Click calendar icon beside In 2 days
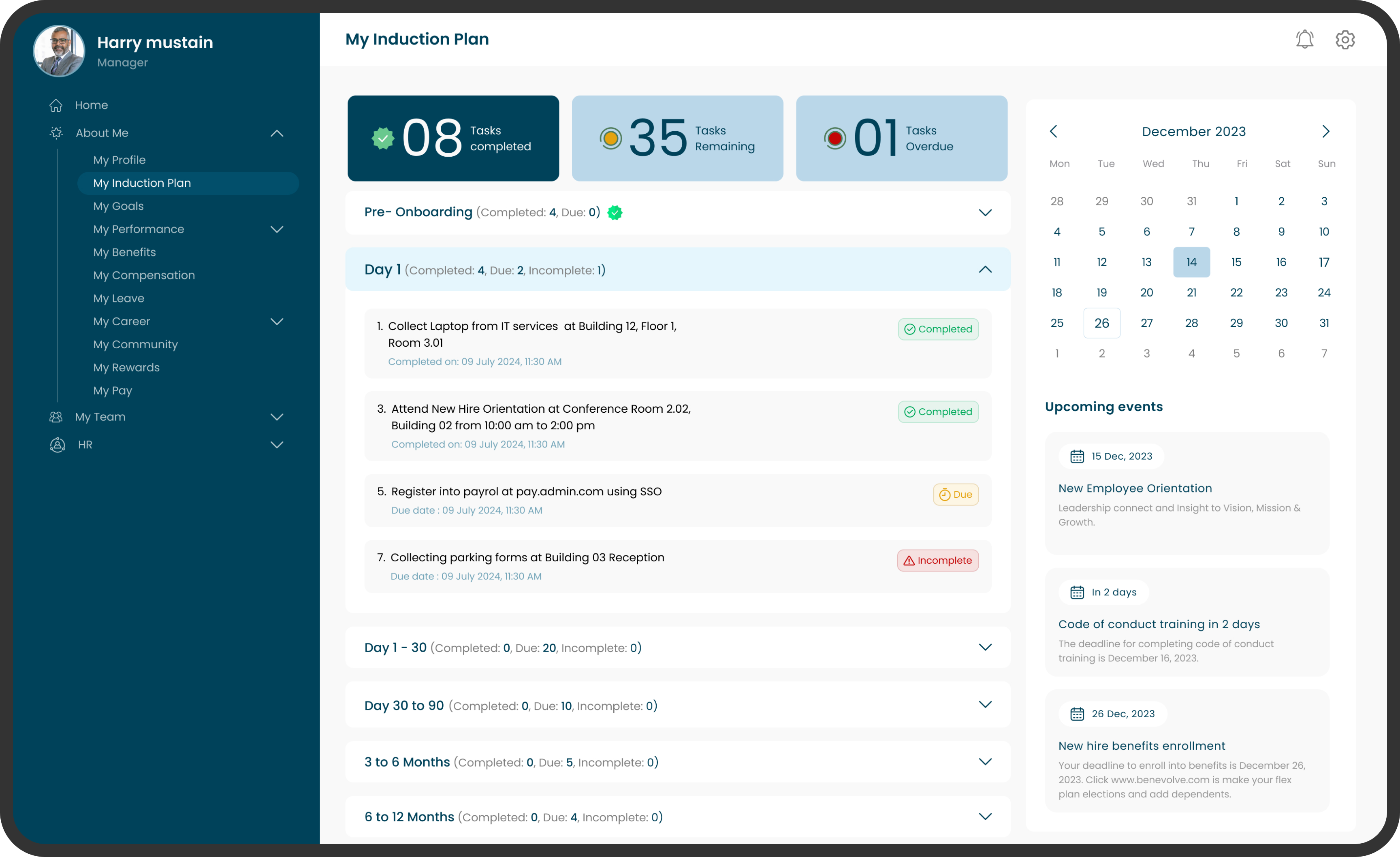This screenshot has height=857, width=1400. pyautogui.click(x=1077, y=593)
